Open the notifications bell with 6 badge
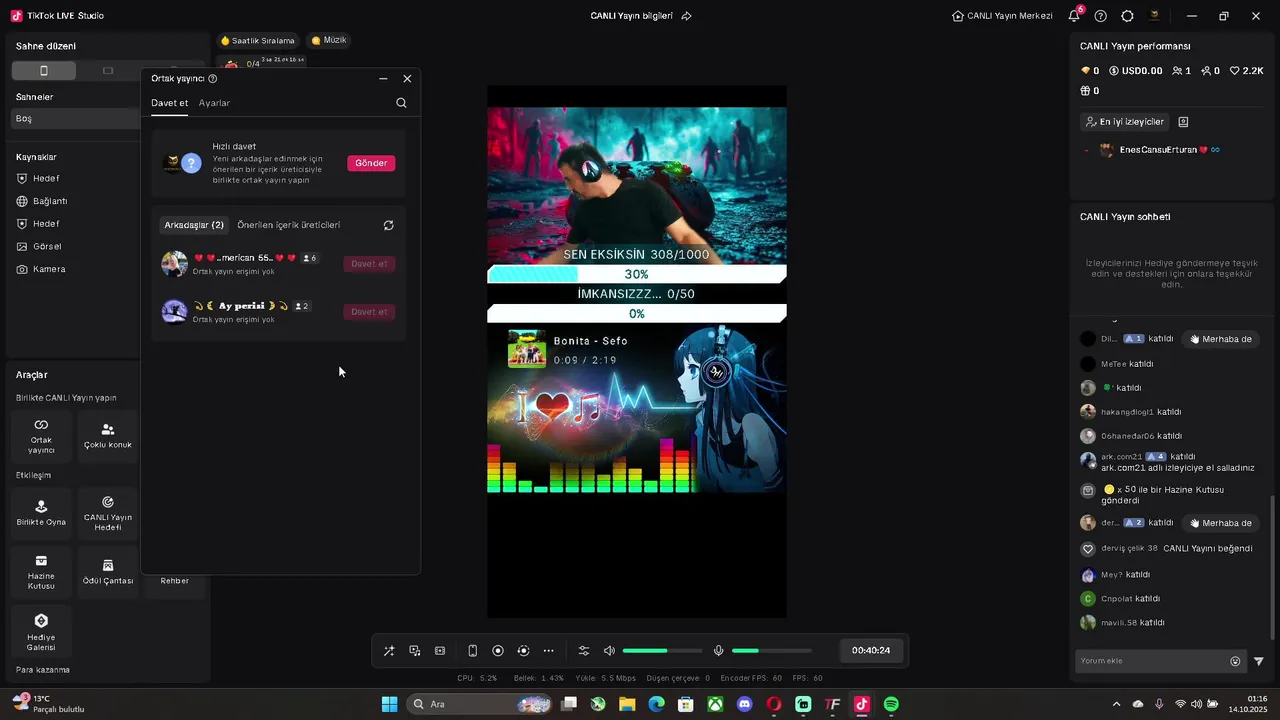The image size is (1280, 720). 1074,16
